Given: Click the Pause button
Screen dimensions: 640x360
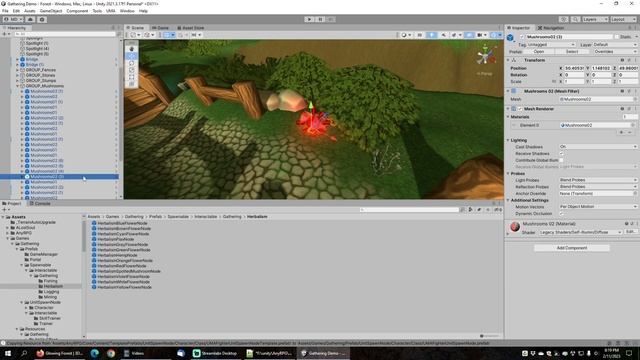Looking at the screenshot, I should (320, 19).
